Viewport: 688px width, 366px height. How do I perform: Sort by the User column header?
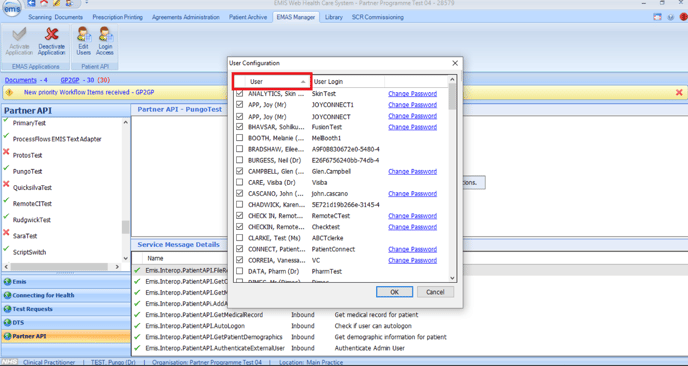click(x=278, y=82)
